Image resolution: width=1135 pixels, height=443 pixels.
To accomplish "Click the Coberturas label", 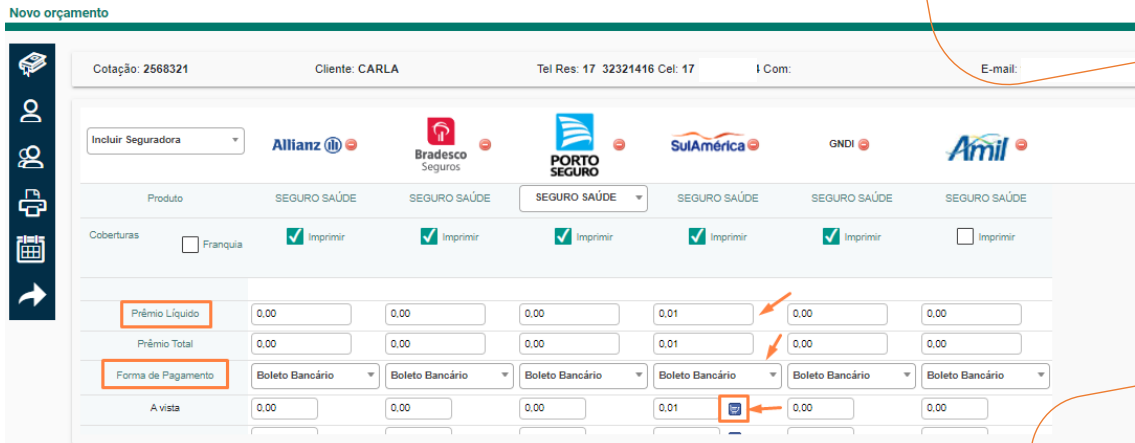I will (x=114, y=235).
